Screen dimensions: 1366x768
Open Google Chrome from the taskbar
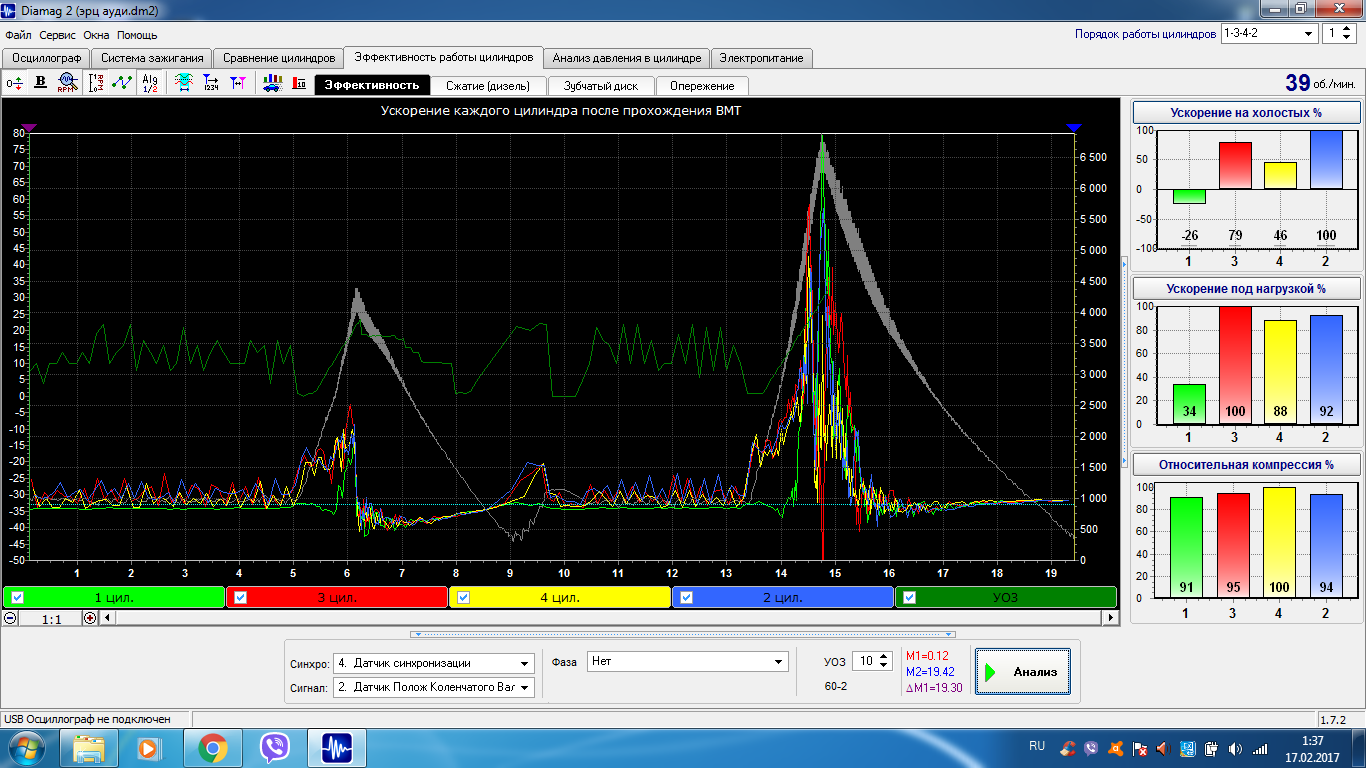pyautogui.click(x=211, y=747)
